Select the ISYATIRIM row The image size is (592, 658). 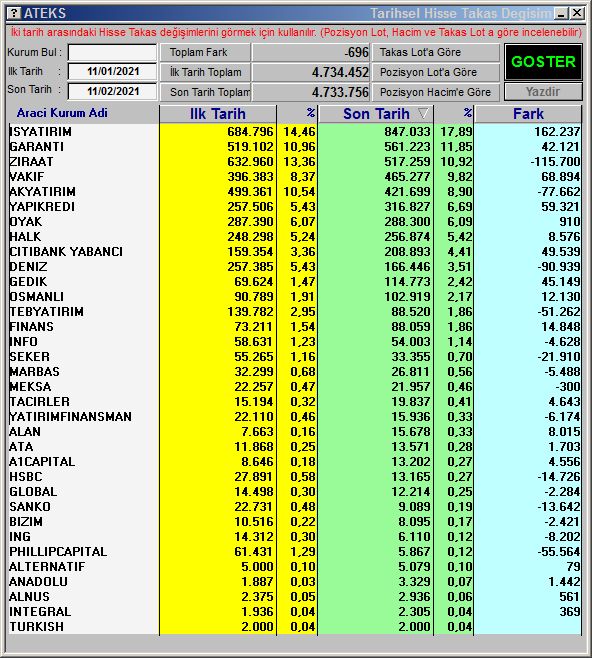(295, 131)
